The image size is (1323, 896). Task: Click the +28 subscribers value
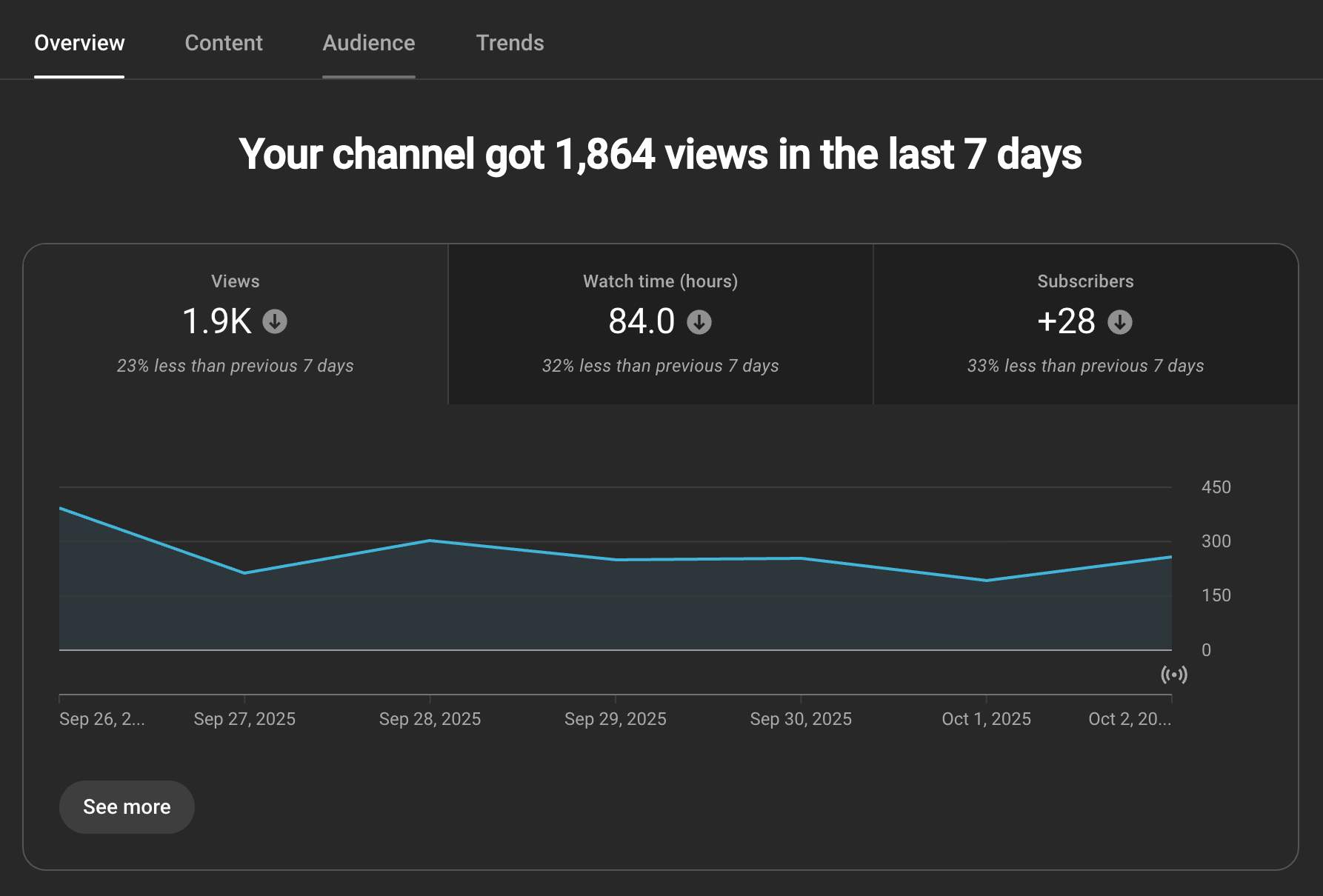pos(1066,321)
